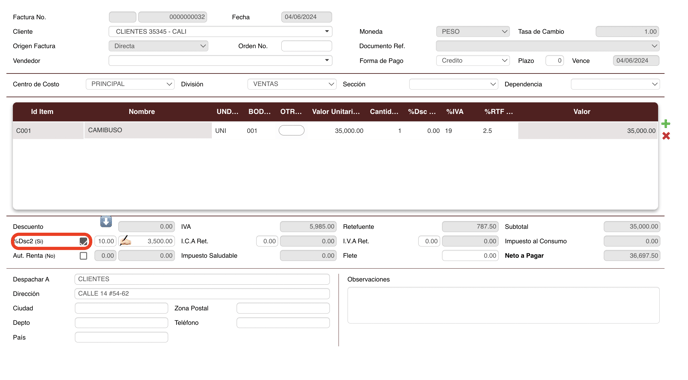Image resolution: width=688 pixels, height=380 pixels.
Task: Click the Neto a Pagar total field
Action: (632, 256)
